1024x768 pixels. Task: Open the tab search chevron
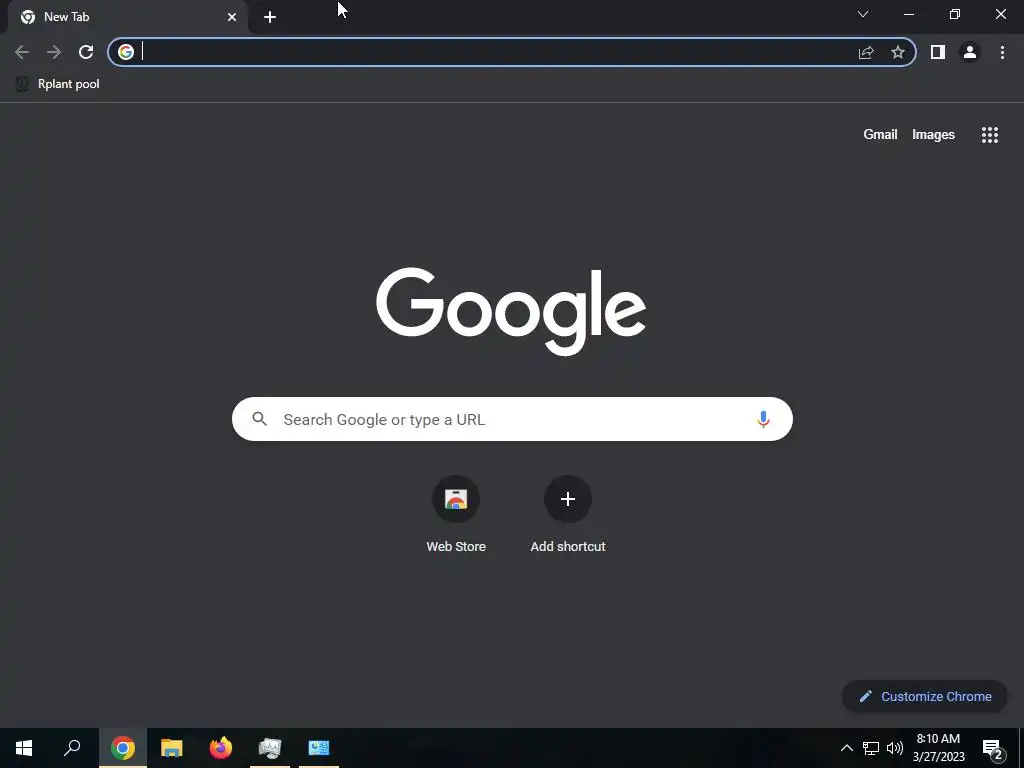pos(863,14)
